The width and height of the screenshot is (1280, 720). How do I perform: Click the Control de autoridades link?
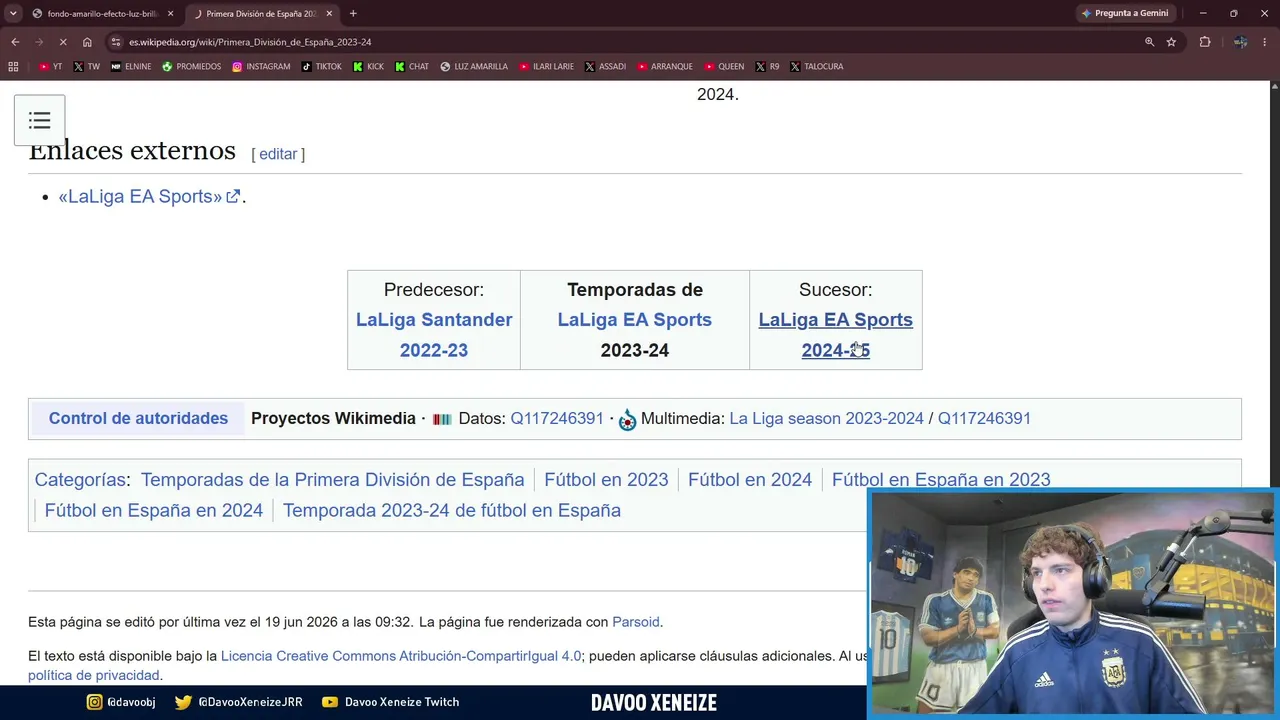138,418
